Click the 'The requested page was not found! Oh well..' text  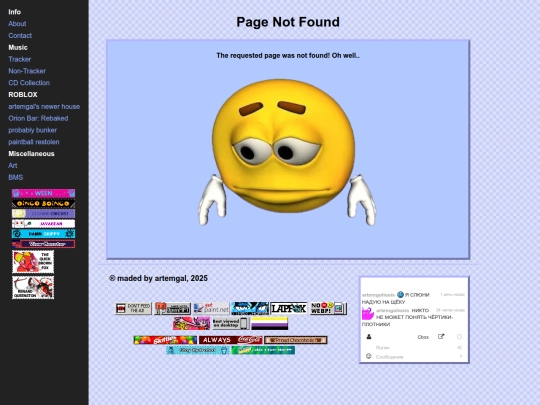pos(288,55)
